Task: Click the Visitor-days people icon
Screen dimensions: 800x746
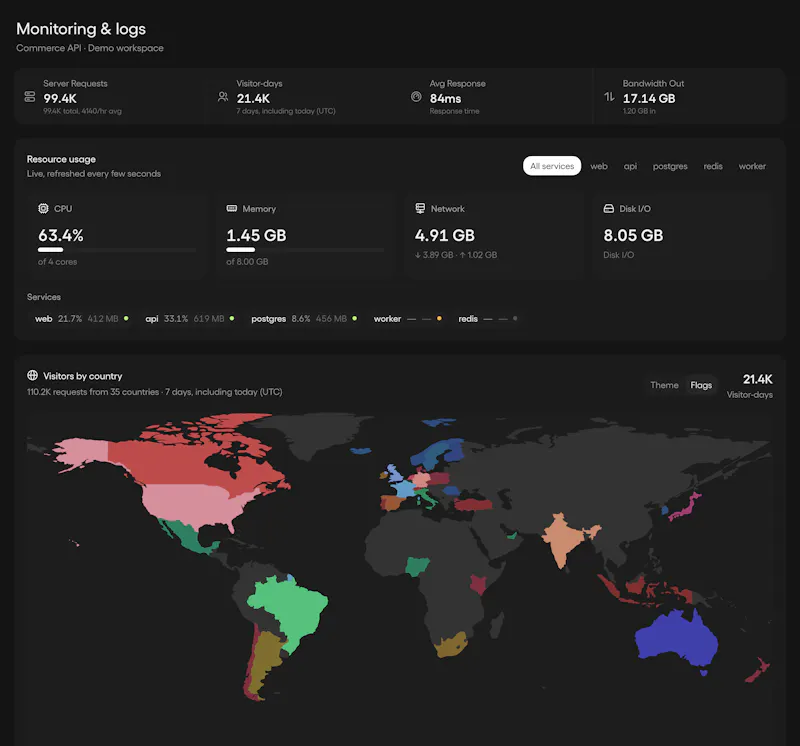Action: (223, 96)
